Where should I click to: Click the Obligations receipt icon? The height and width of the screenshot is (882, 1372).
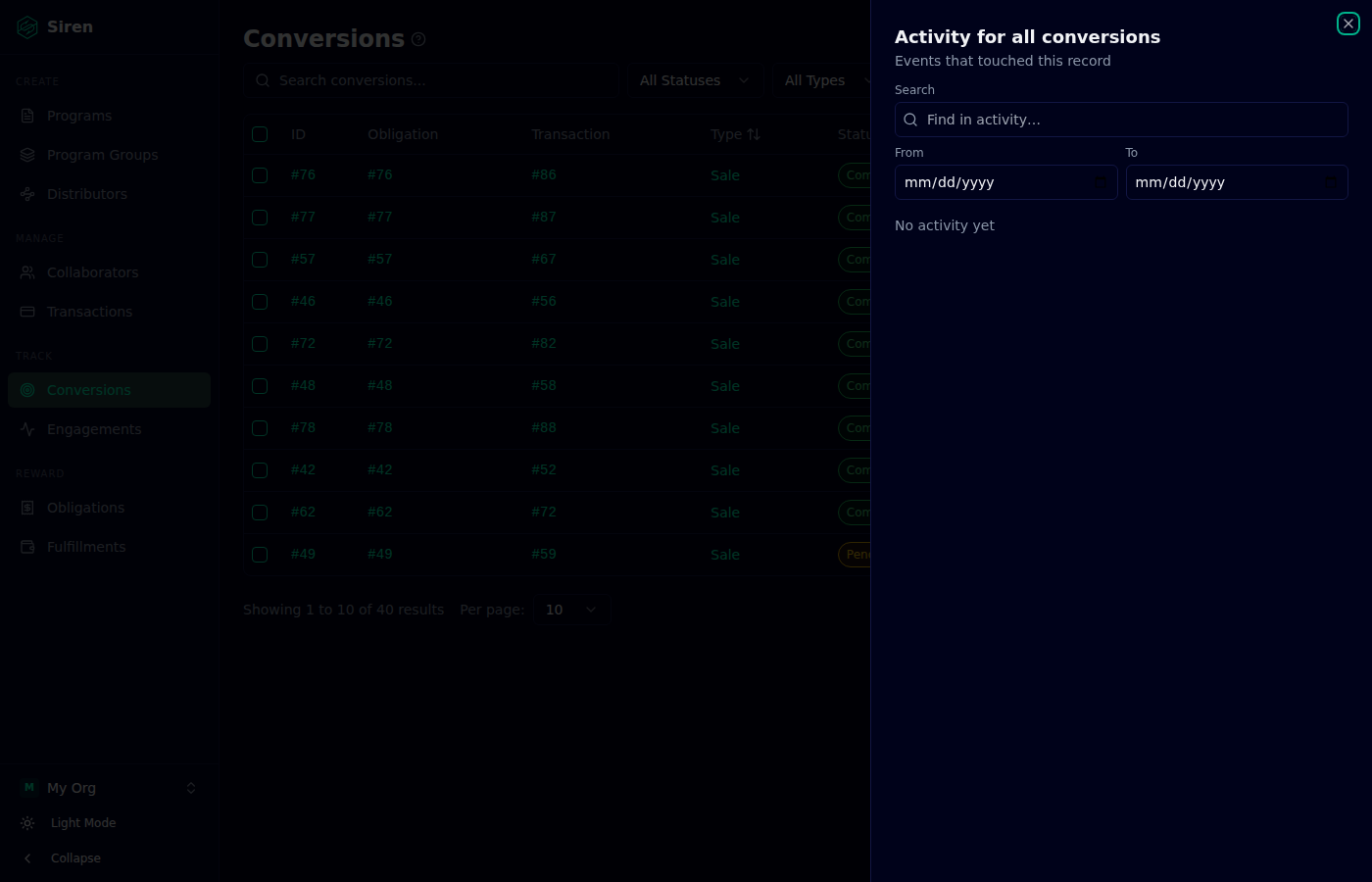click(x=27, y=508)
